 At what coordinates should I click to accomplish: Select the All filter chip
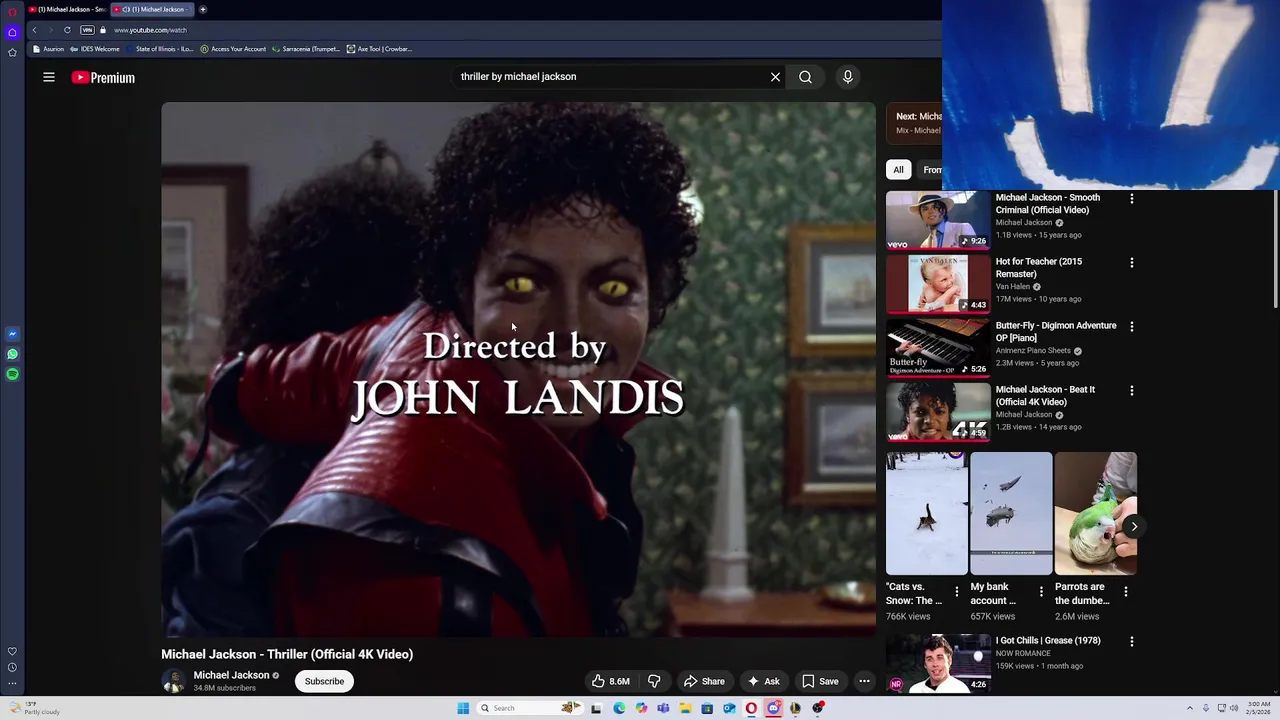pos(898,170)
